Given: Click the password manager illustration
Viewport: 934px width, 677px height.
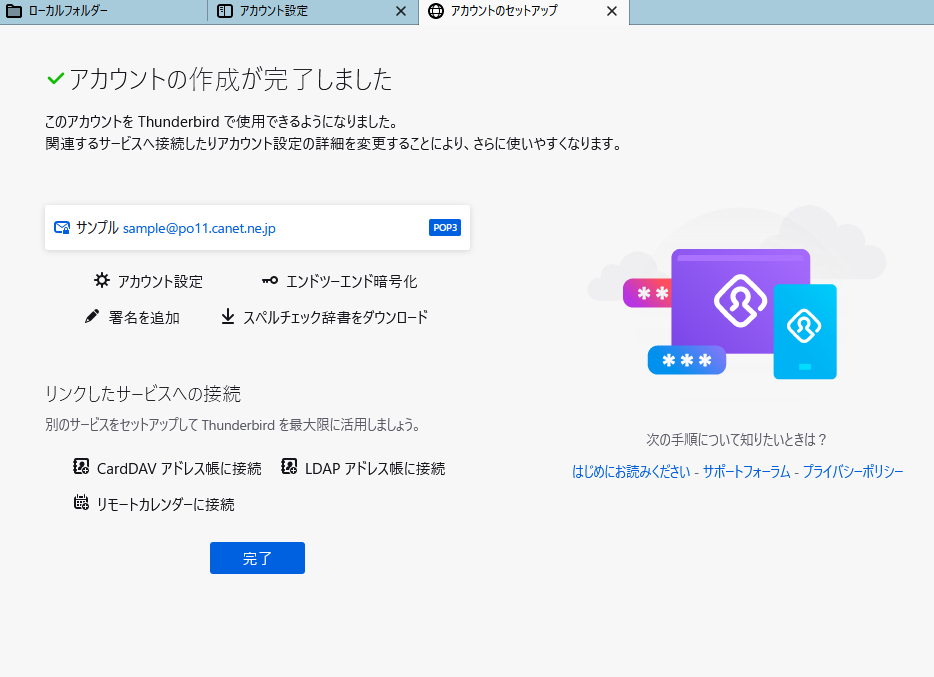Looking at the screenshot, I should (737, 304).
